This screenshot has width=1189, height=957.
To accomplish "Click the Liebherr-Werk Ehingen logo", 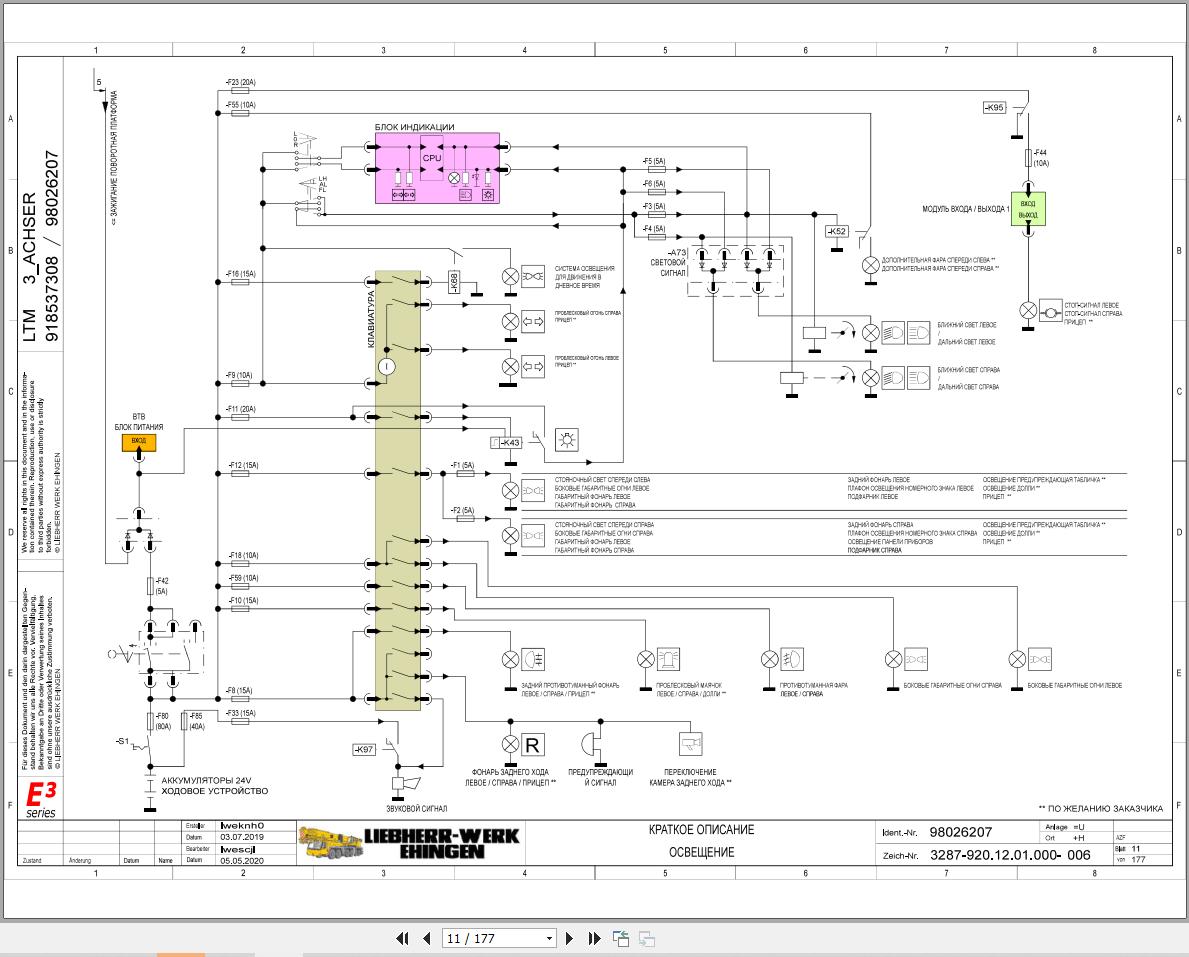I will point(410,842).
